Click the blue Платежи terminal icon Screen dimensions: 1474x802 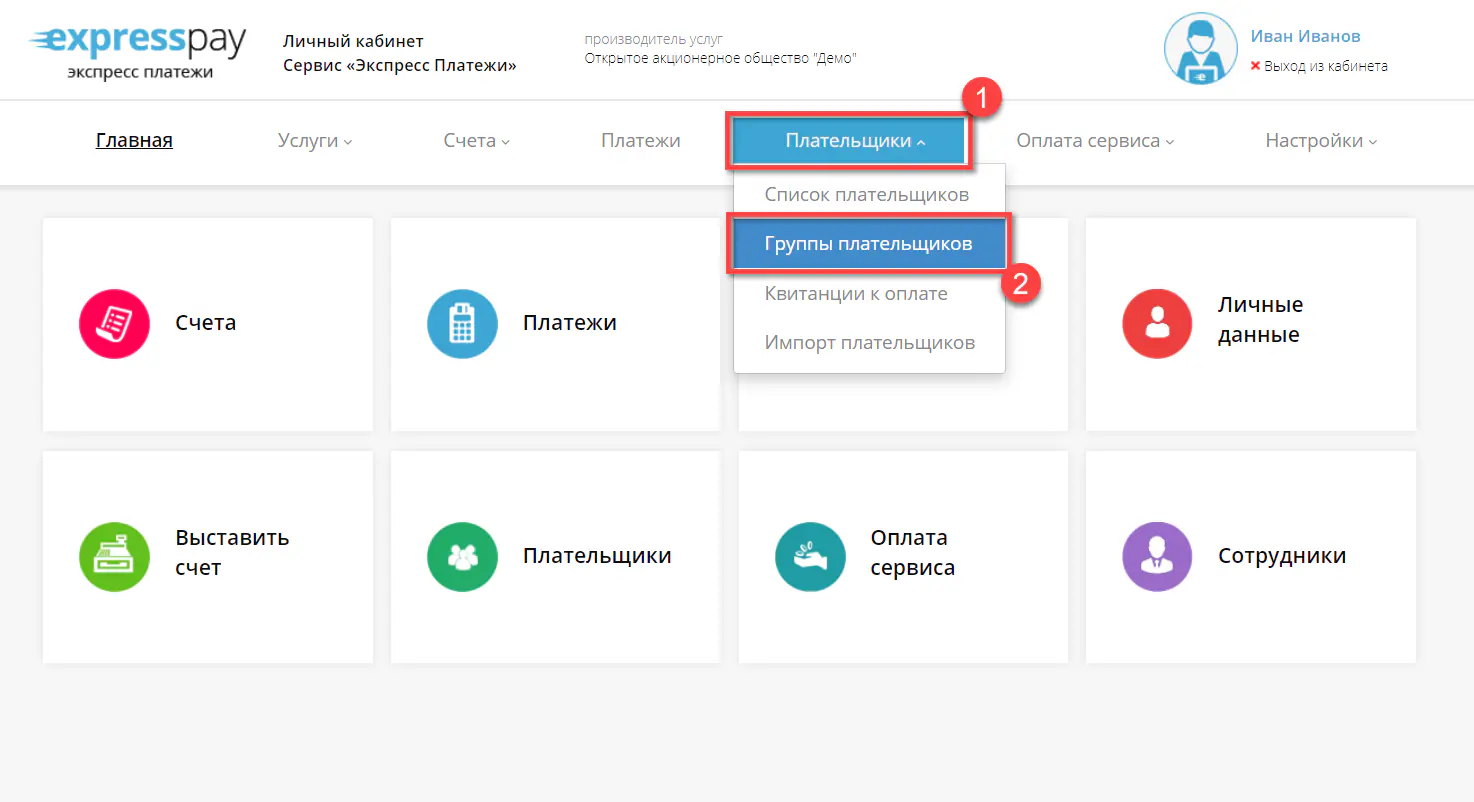click(x=462, y=323)
